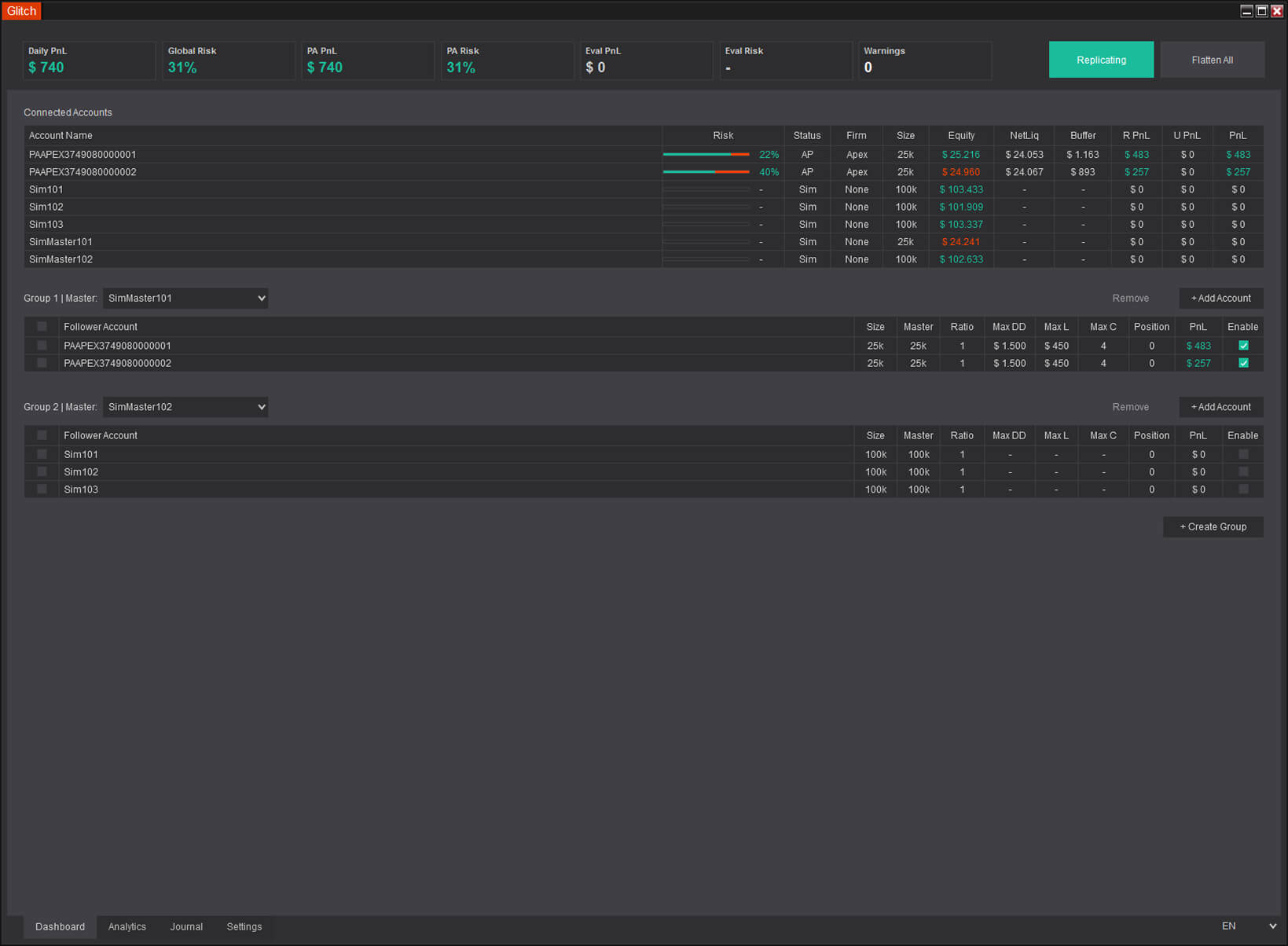Image resolution: width=1288 pixels, height=946 pixels.
Task: Tick select-all checkbox in Group 1 header
Action: click(x=42, y=327)
